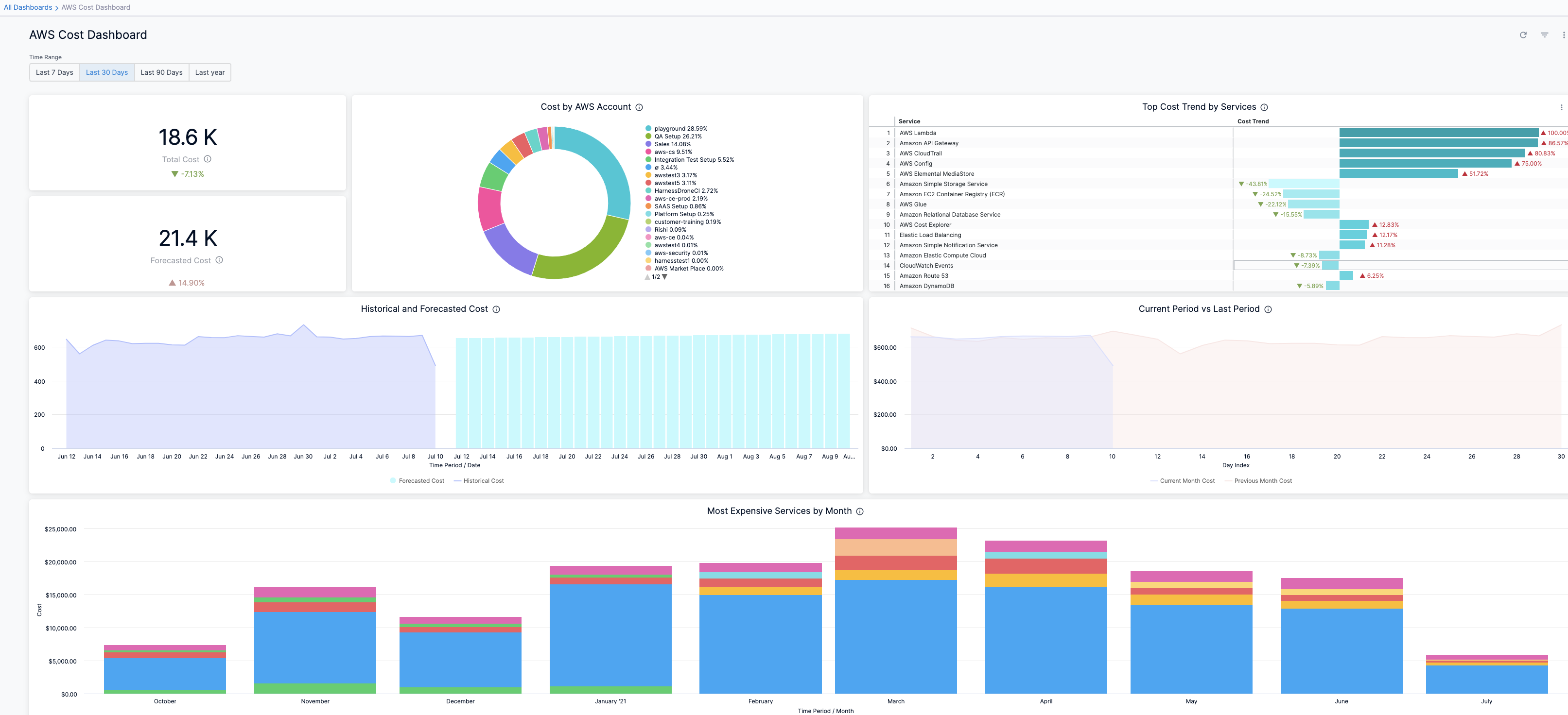The image size is (1568, 715).
Task: Click info icon for Top Cost Trend by Services
Action: 1264,107
